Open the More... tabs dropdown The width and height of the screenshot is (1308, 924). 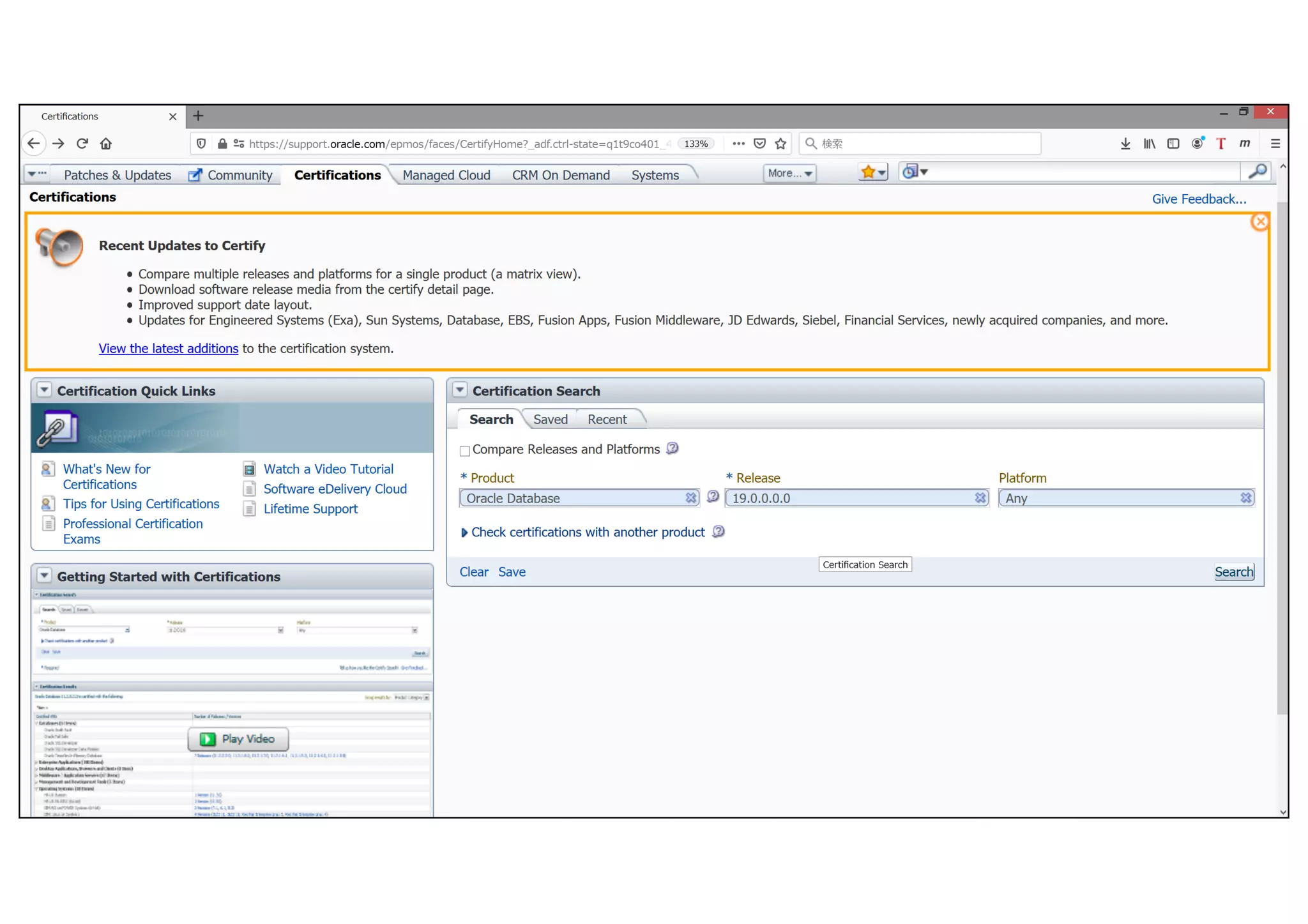[789, 173]
